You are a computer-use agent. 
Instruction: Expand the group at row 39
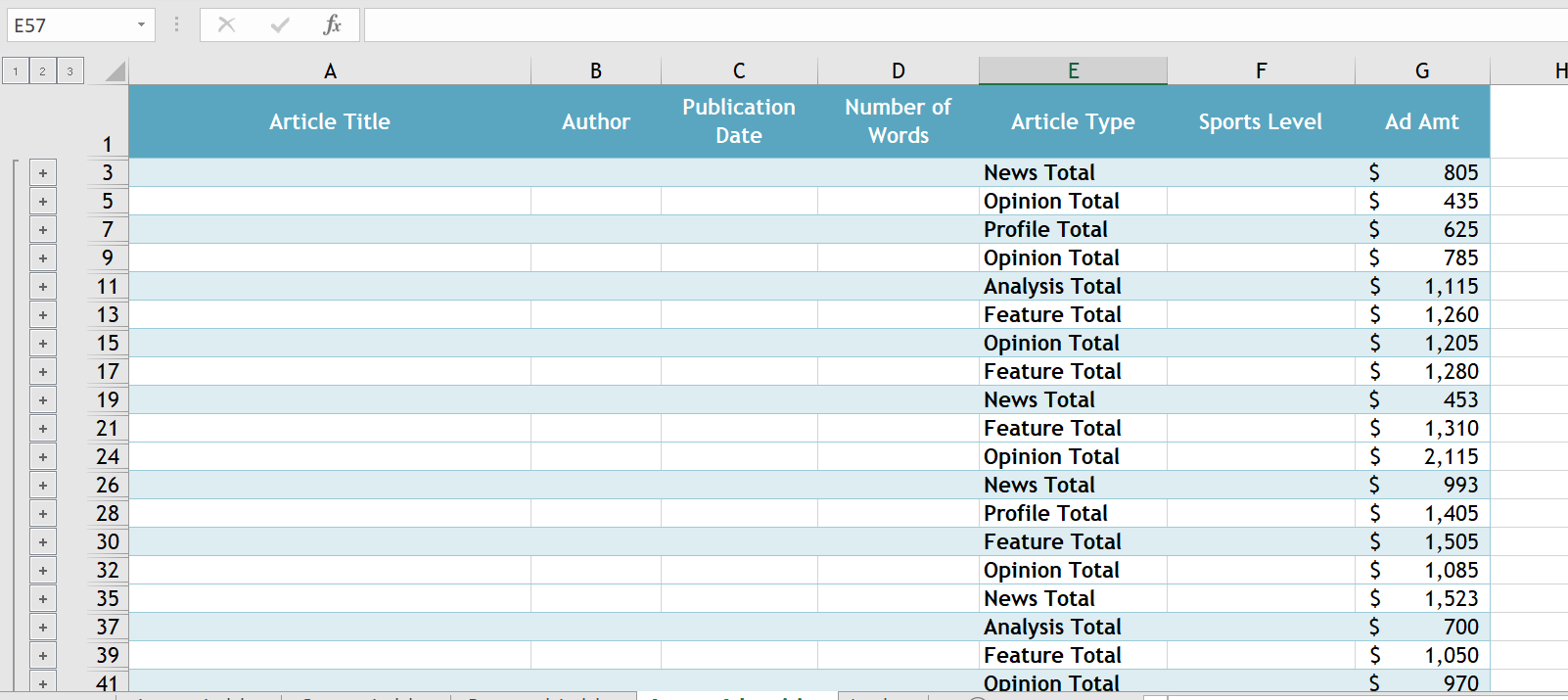coord(43,656)
